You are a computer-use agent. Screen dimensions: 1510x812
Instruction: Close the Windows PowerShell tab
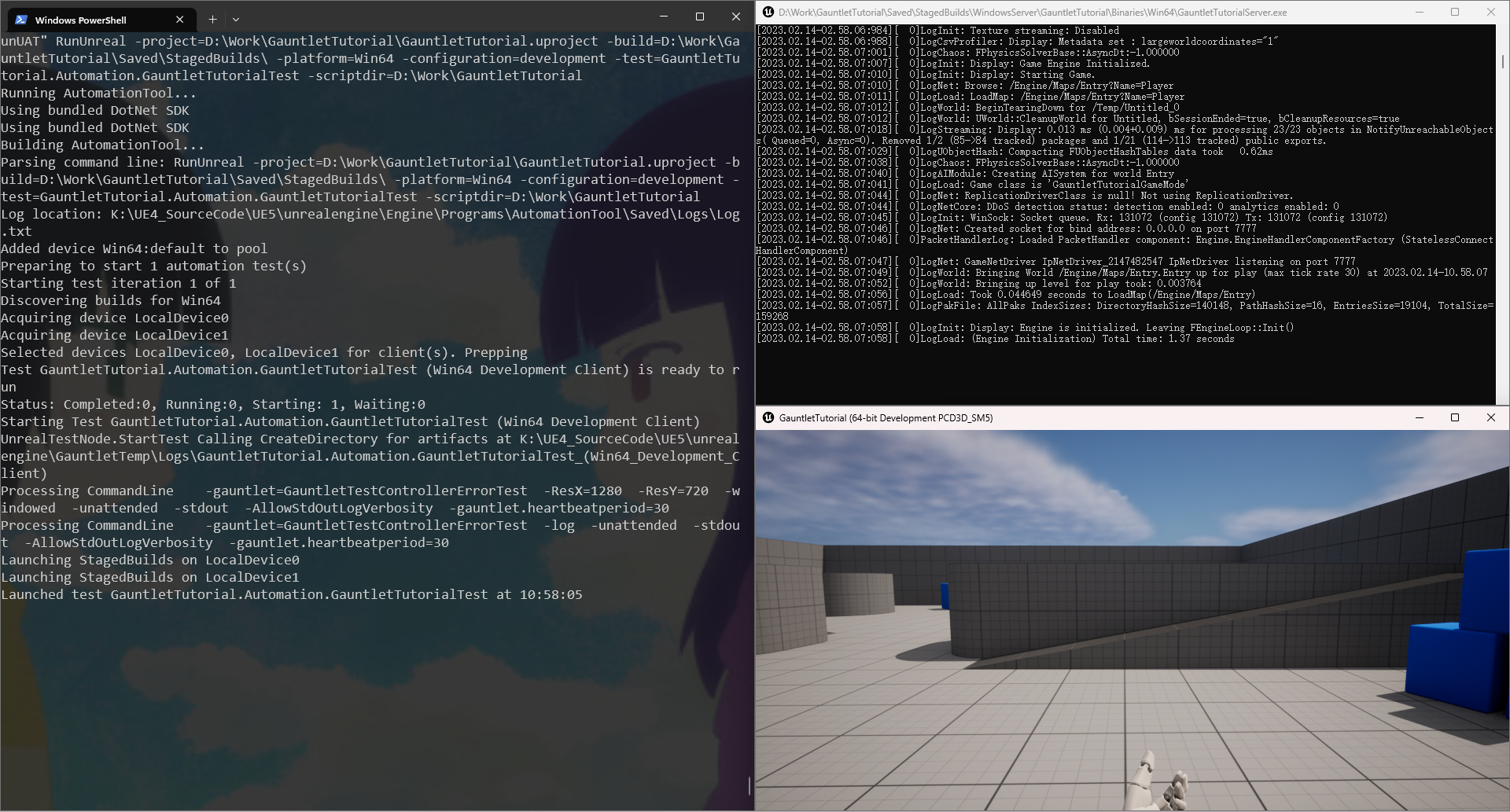(180, 20)
